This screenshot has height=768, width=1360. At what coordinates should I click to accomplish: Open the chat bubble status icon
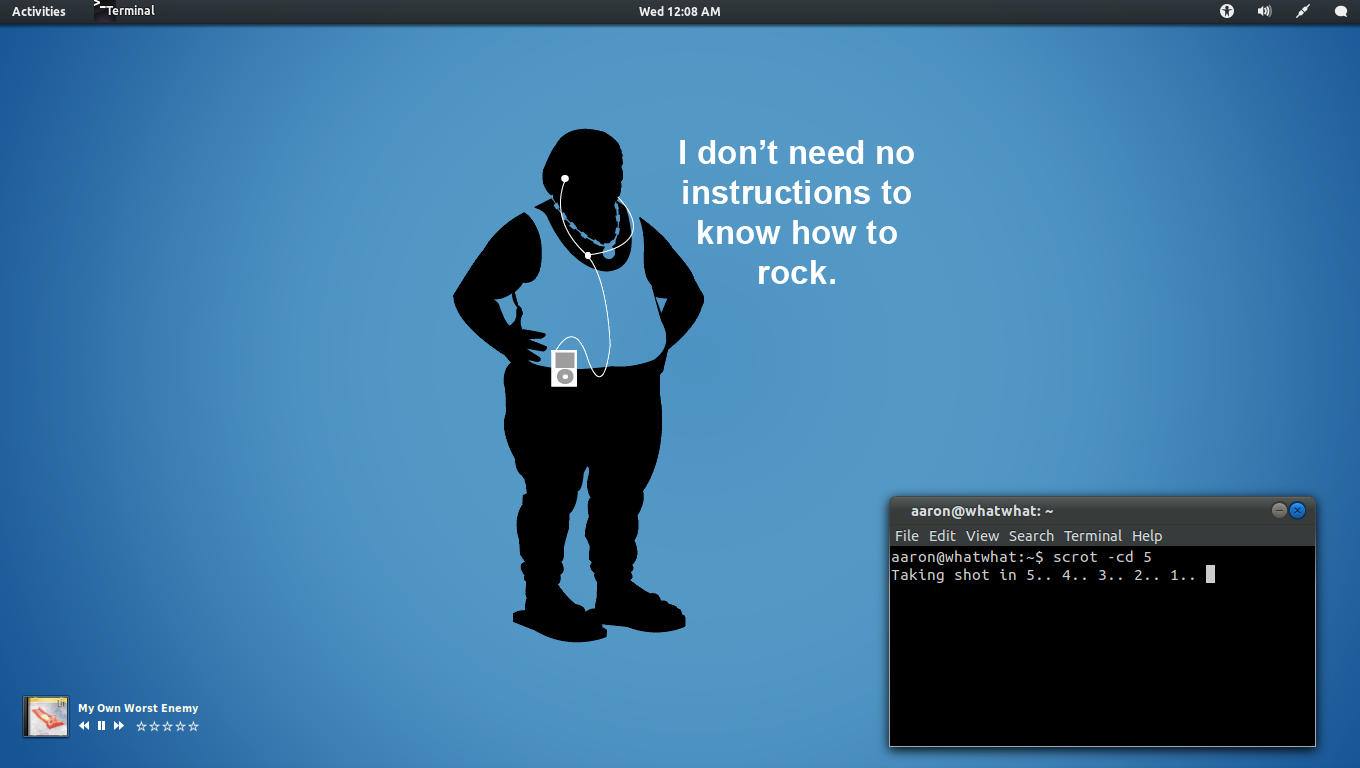(1341, 12)
